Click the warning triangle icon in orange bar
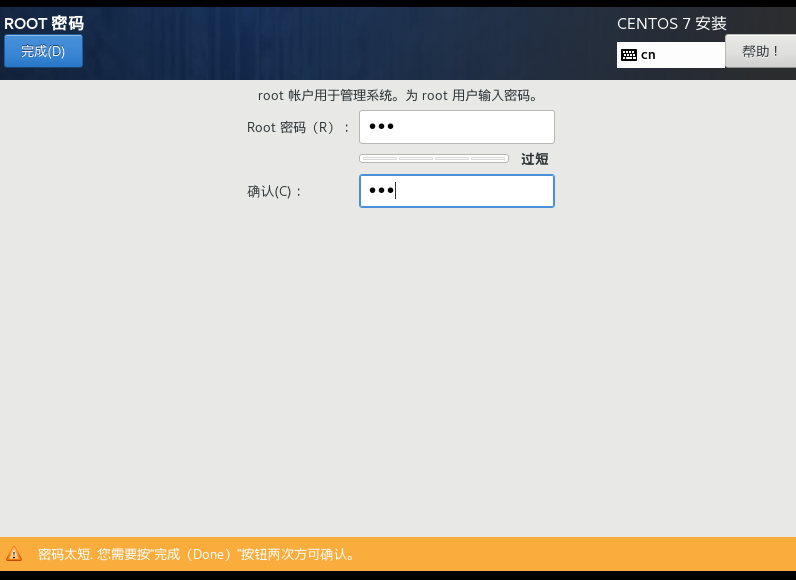The image size is (796, 580). pyautogui.click(x=14, y=554)
